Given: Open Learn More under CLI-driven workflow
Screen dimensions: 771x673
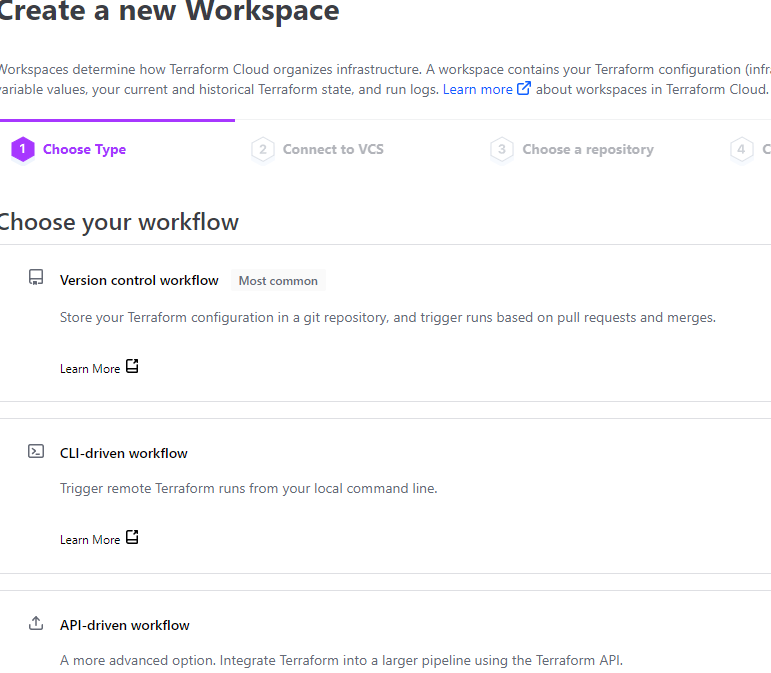Looking at the screenshot, I should pyautogui.click(x=90, y=540).
